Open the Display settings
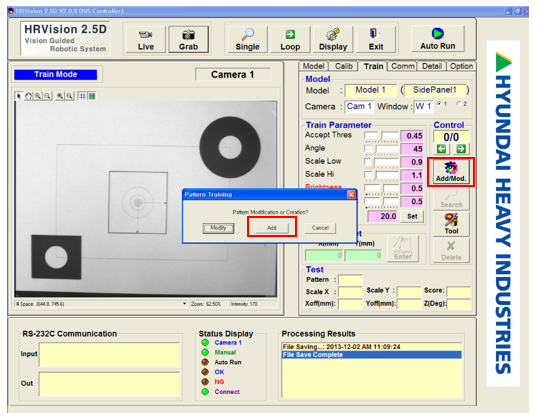 [333, 40]
